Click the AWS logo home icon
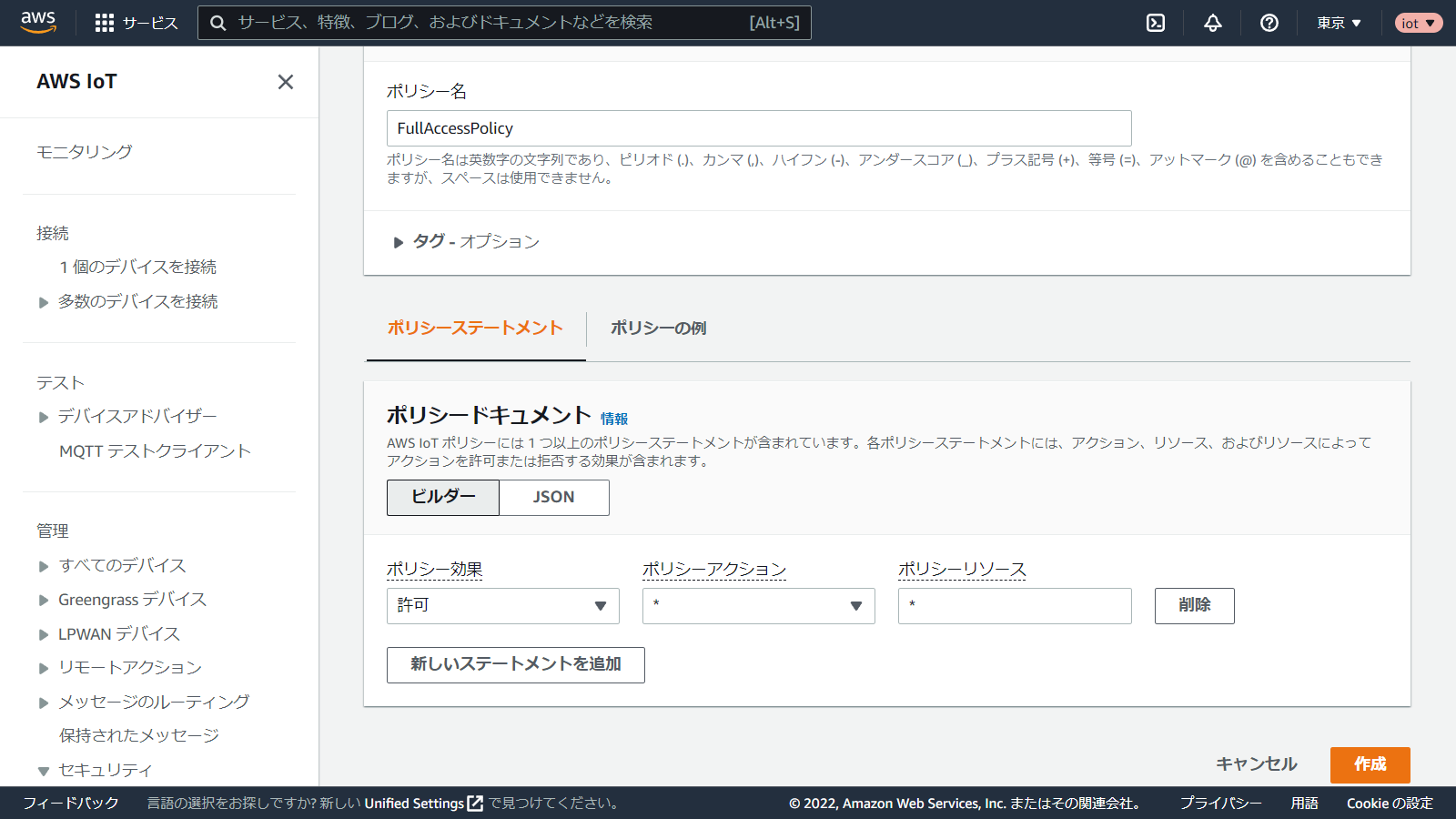1456x819 pixels. tap(38, 22)
